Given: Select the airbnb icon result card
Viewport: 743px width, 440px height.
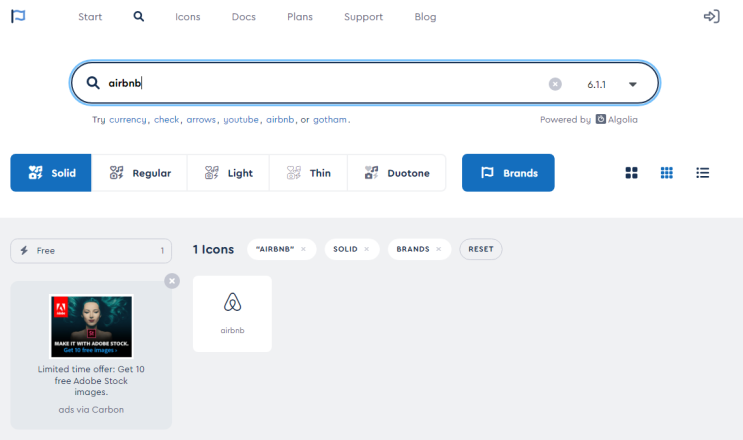Looking at the screenshot, I should click(x=232, y=314).
